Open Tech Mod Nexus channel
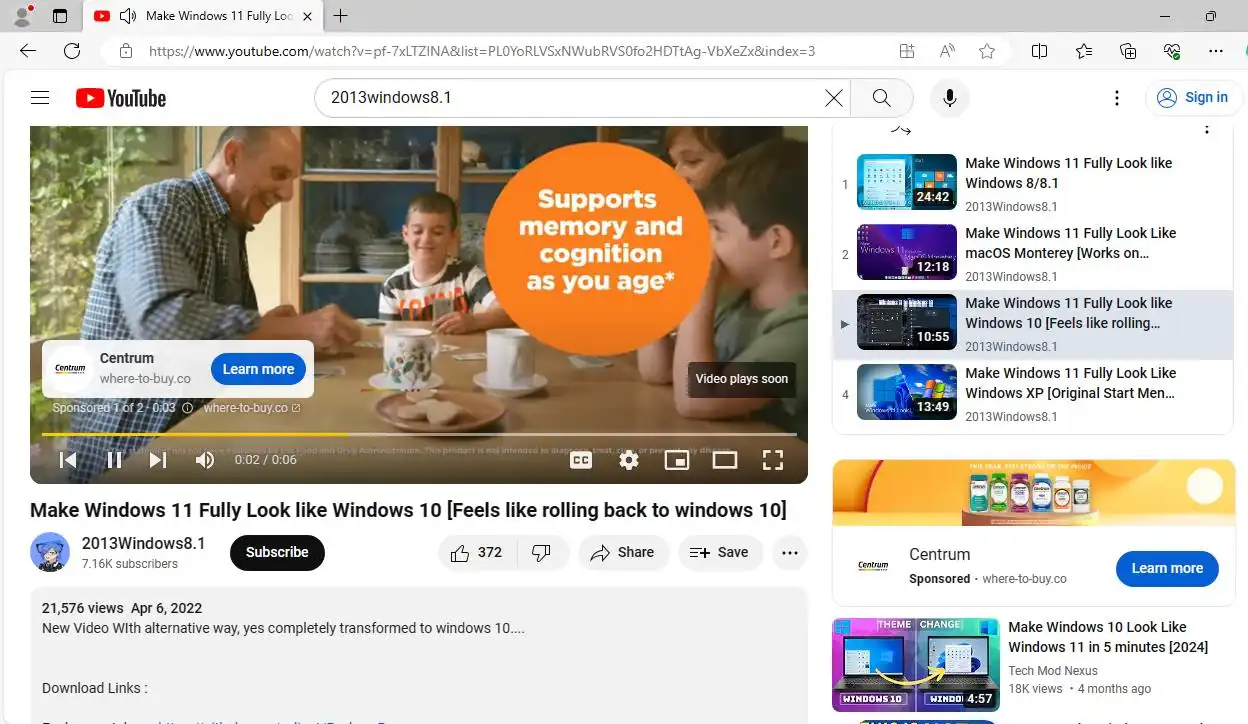 pyautogui.click(x=1053, y=671)
